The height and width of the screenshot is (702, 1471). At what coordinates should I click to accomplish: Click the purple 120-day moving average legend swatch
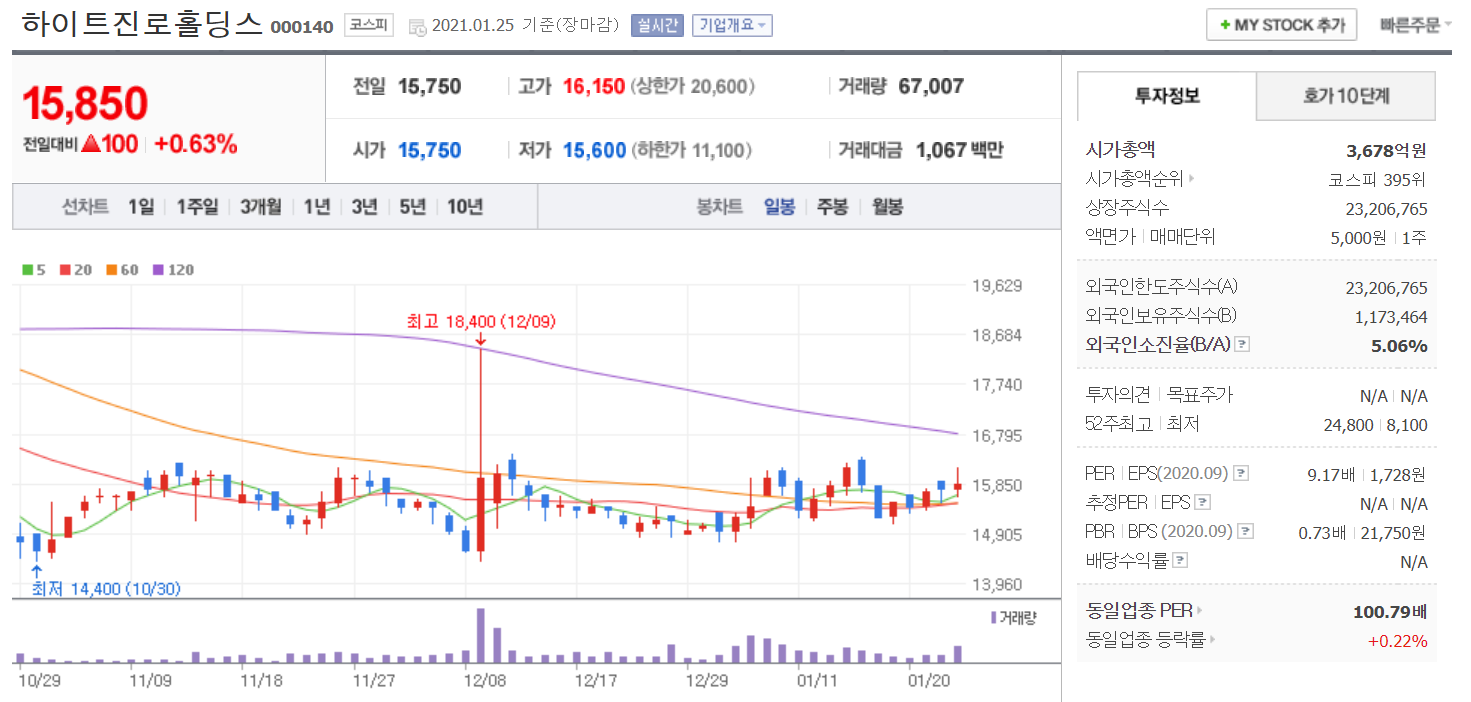[157, 270]
